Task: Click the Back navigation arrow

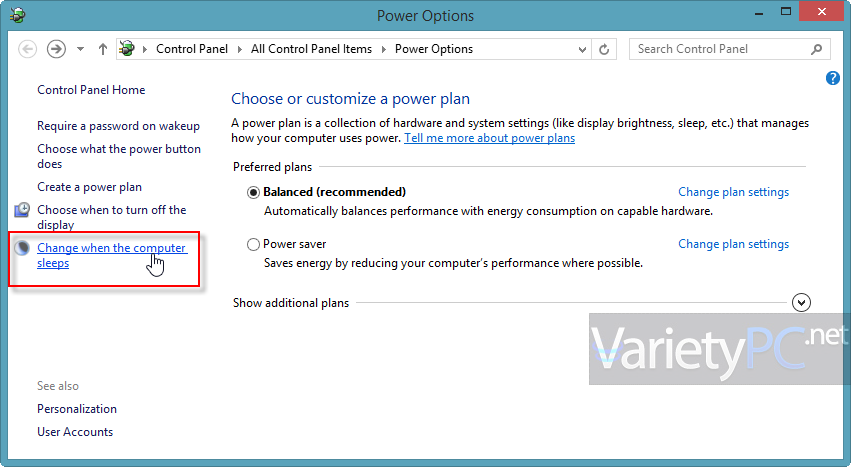Action: point(27,49)
